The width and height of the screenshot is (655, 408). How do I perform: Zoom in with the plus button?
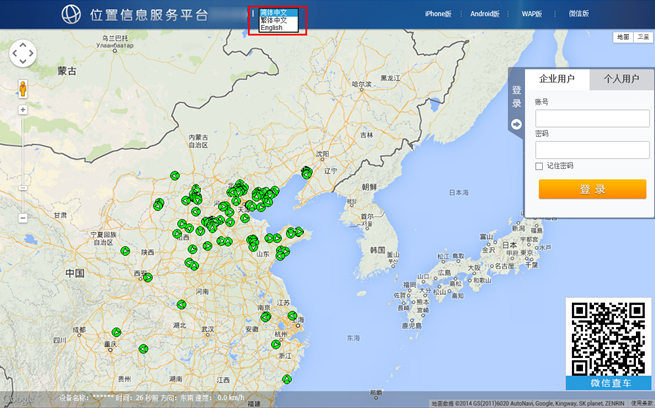pyautogui.click(x=22, y=109)
